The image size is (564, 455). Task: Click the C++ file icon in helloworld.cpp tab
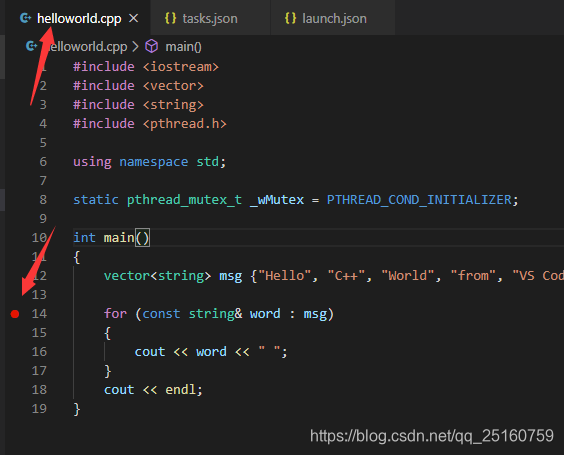pyautogui.click(x=26, y=18)
